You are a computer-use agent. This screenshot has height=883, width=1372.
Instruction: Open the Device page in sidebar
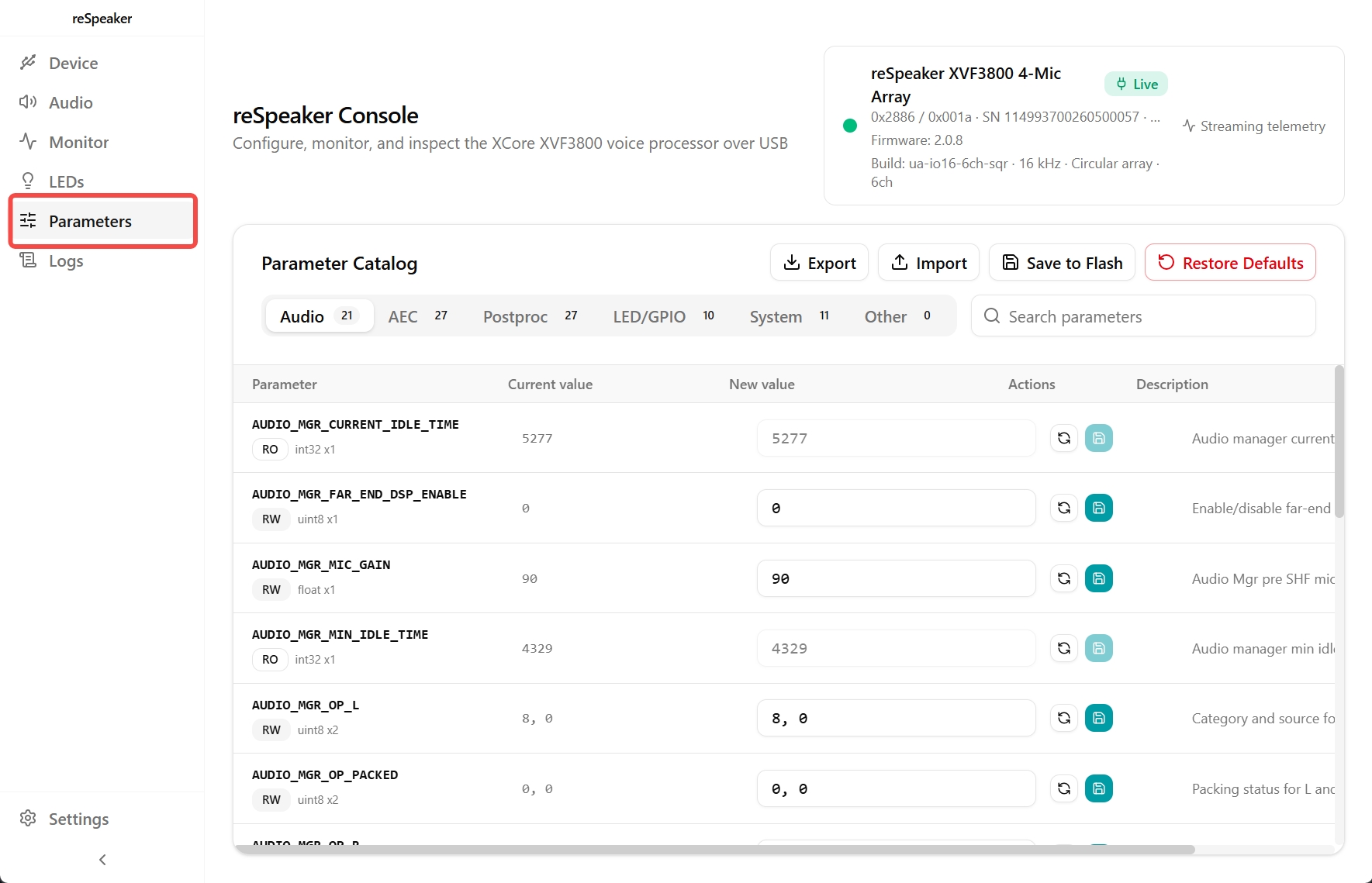(102, 63)
